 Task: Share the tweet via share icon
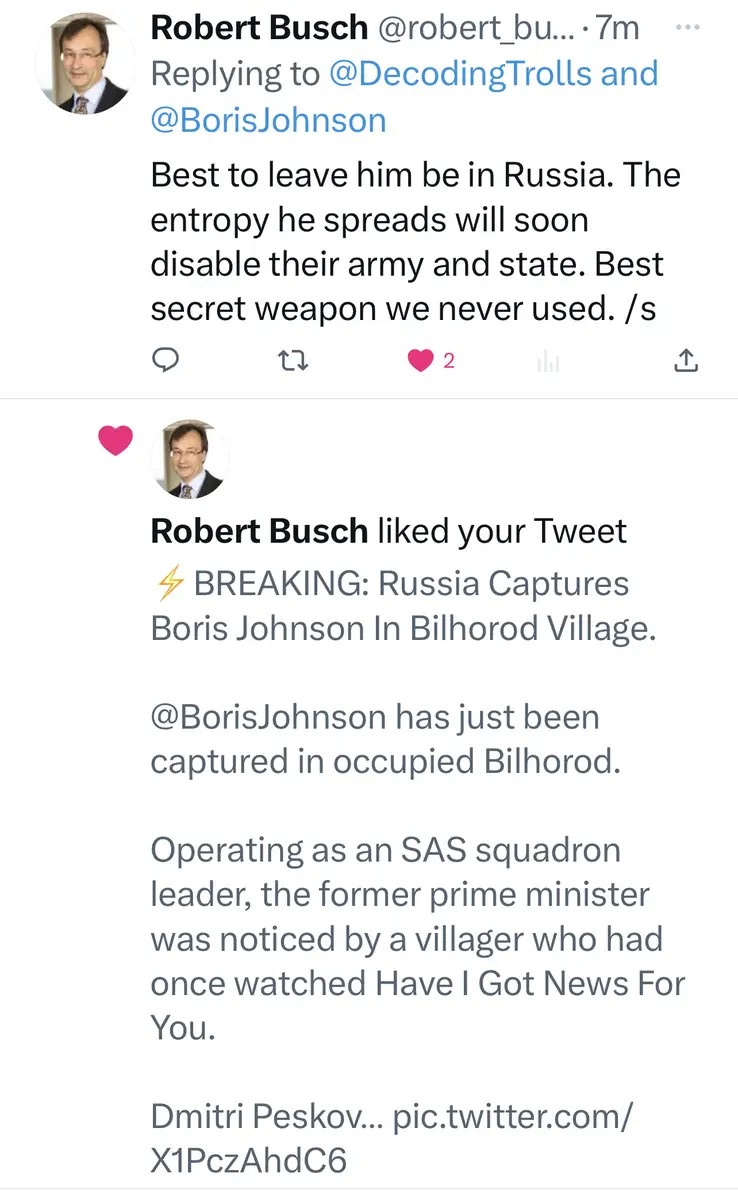coord(686,361)
